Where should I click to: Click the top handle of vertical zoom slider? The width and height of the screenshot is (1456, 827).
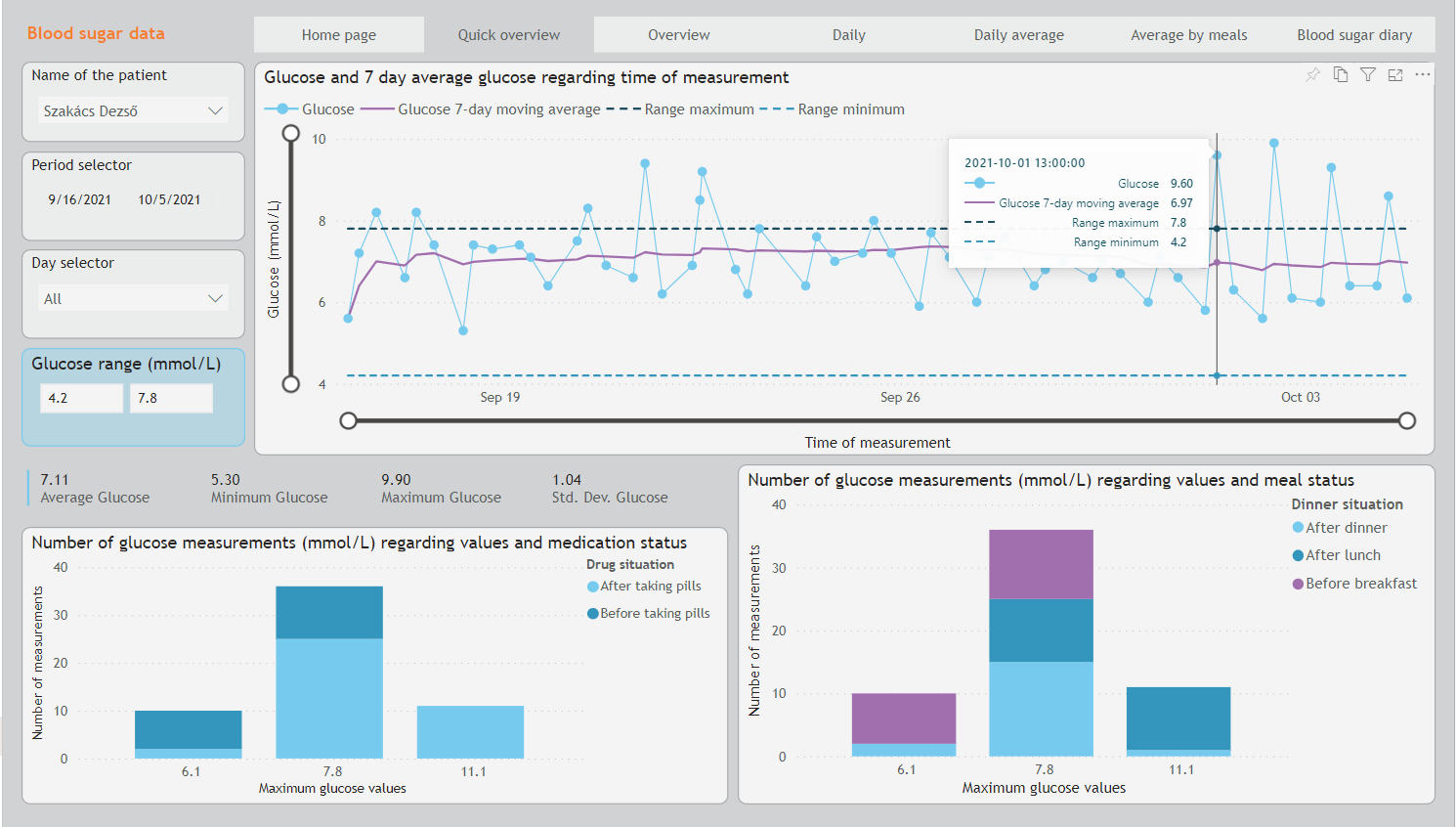click(x=290, y=133)
